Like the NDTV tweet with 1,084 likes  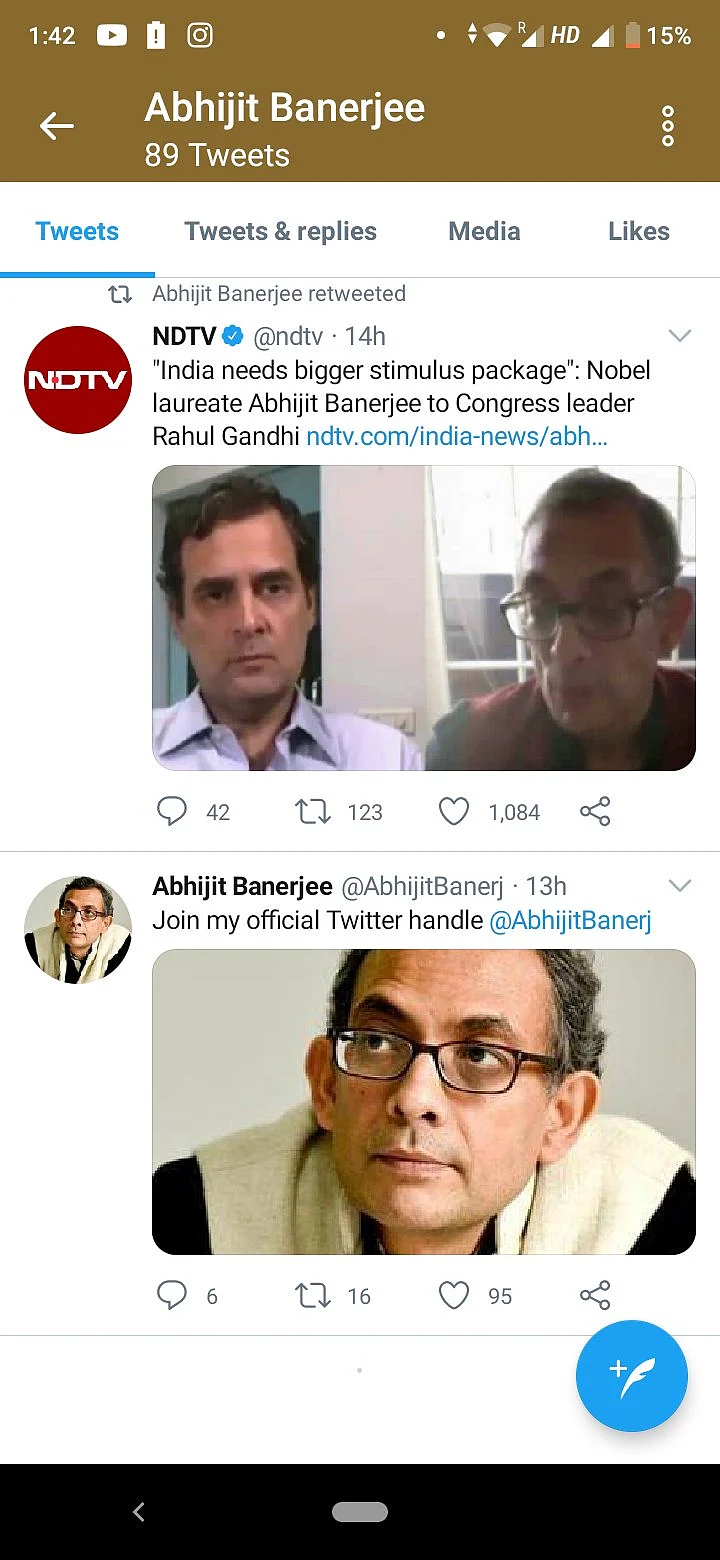454,811
